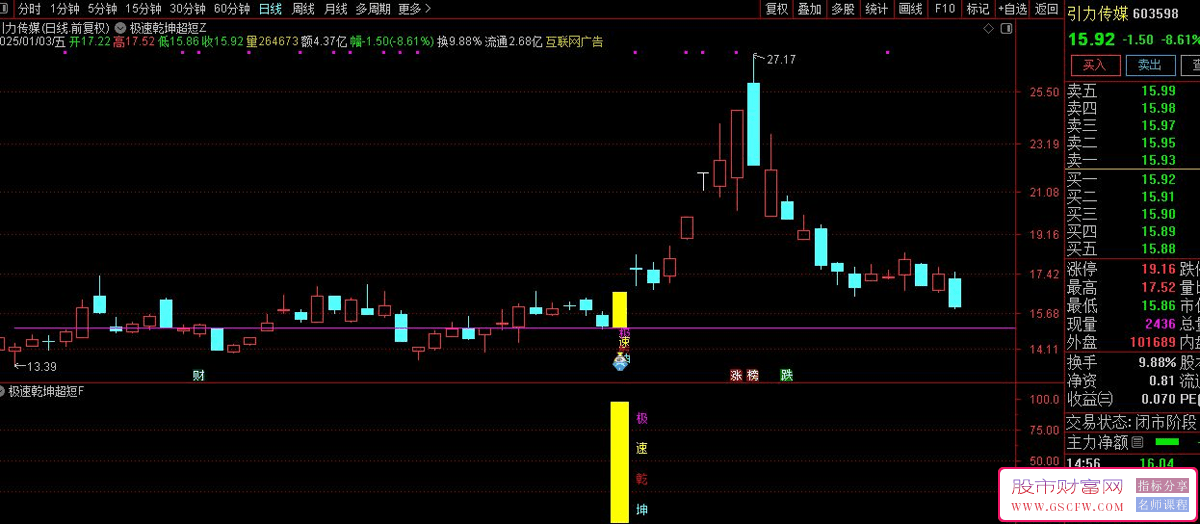Click the diamond icon above the chart
This screenshot has height=524, width=1200.
[989, 30]
